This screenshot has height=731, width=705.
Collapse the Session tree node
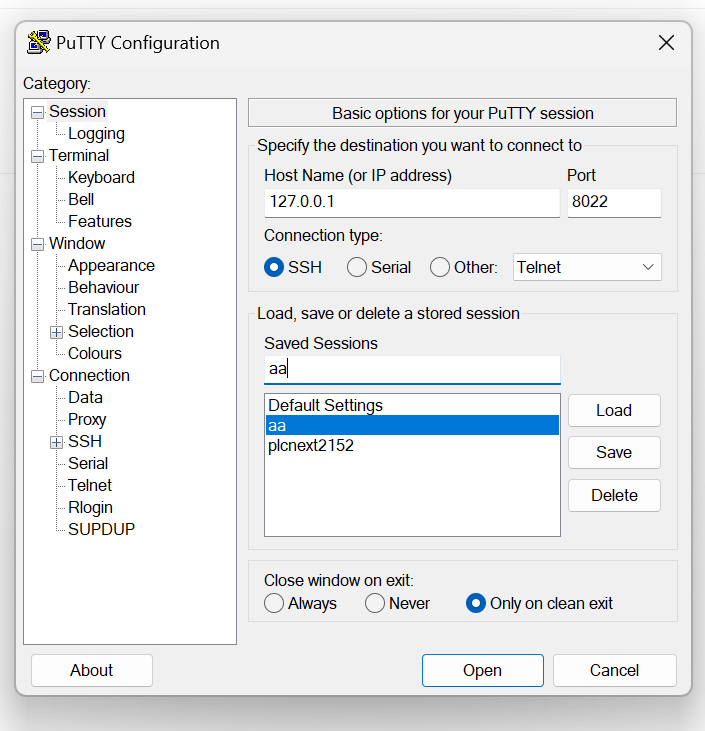click(37, 112)
